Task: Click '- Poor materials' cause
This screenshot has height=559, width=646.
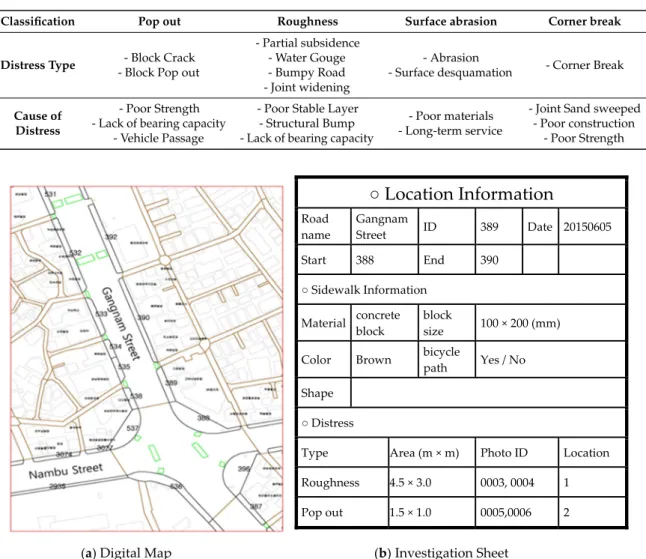Action: click(x=451, y=116)
